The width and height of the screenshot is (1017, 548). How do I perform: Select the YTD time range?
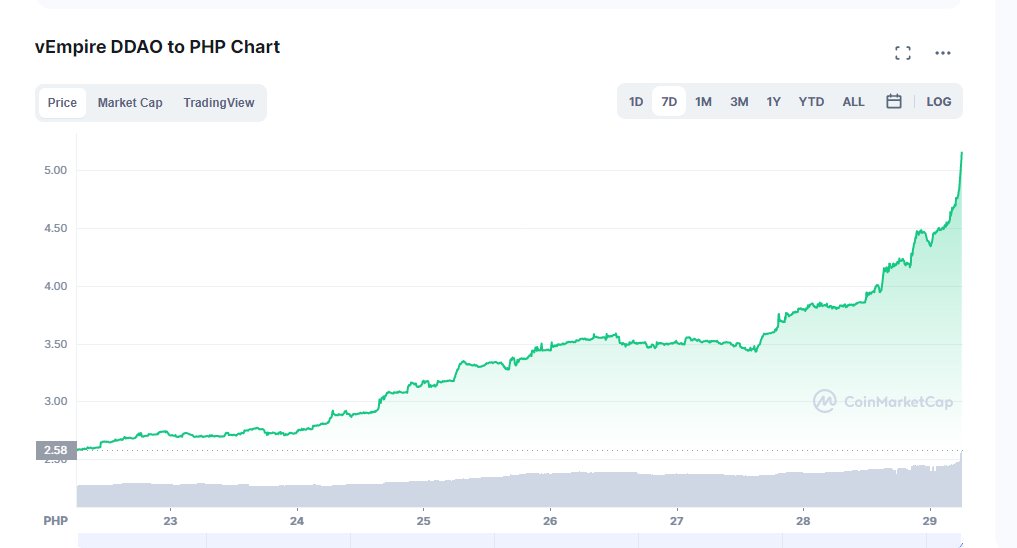coord(811,102)
